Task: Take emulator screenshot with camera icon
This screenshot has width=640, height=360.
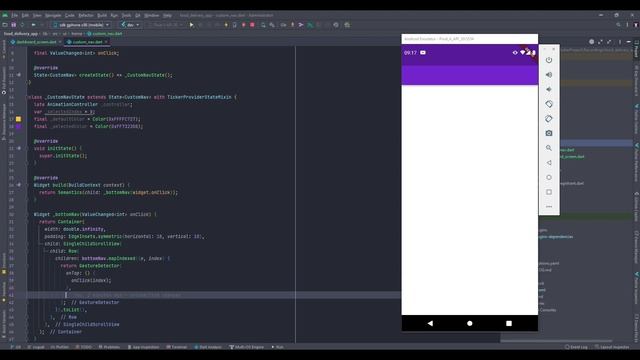Action: point(549,133)
